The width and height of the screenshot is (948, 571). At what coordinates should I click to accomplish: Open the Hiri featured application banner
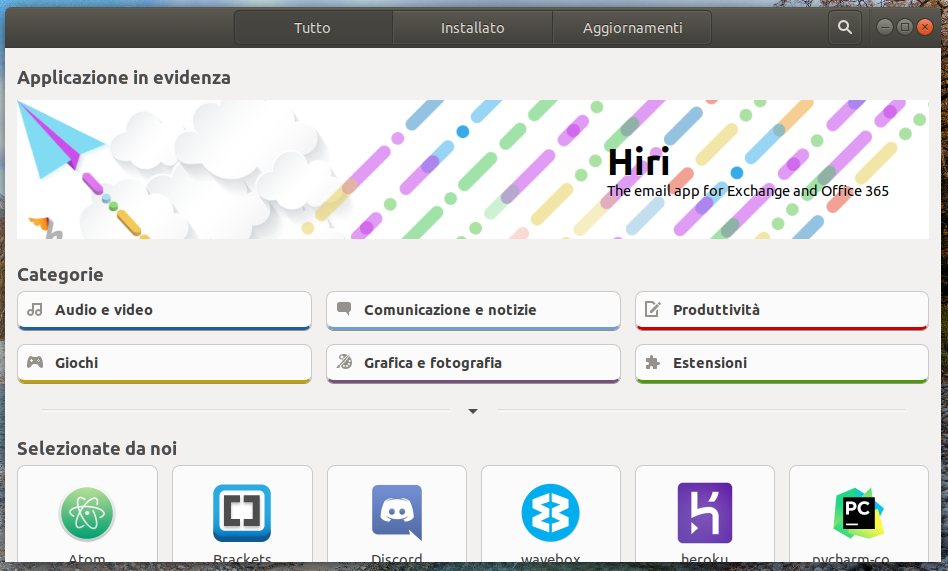[x=473, y=169]
